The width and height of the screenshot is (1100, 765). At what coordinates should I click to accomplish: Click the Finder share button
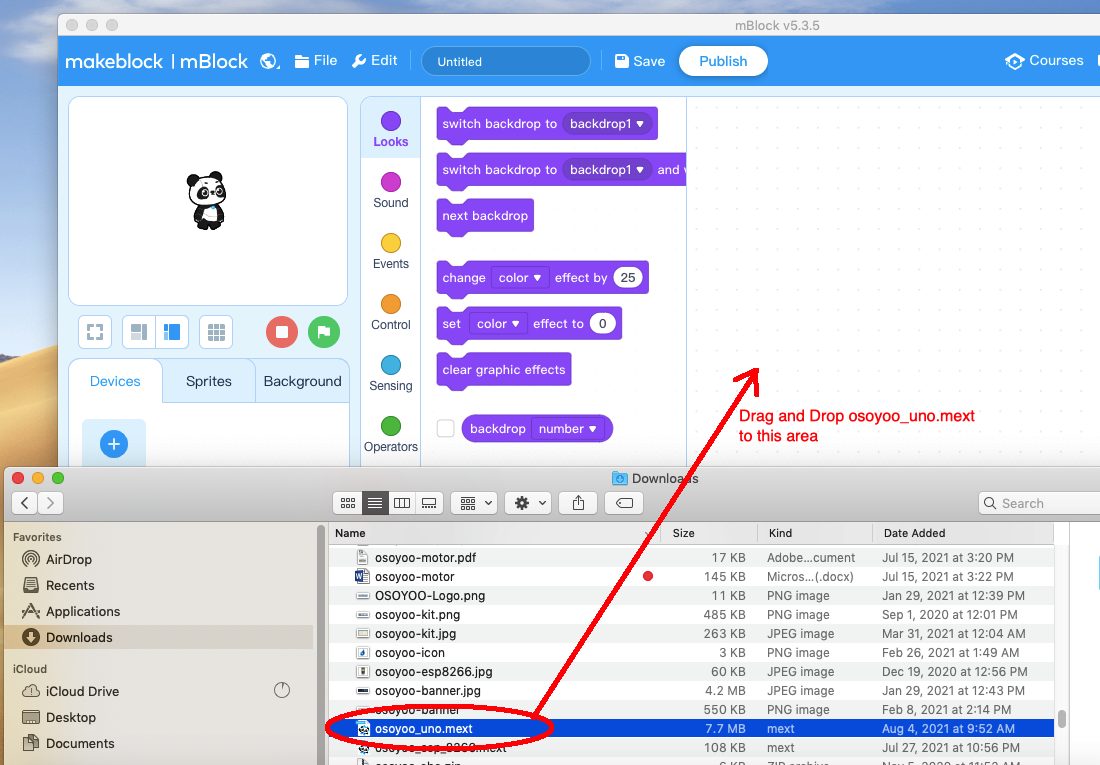[578, 503]
